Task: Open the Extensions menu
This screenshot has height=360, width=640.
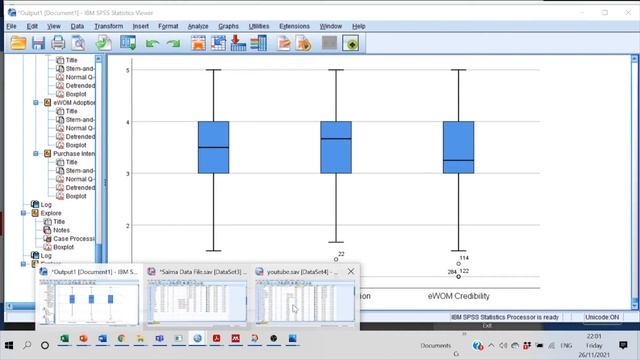Action: coord(294,26)
